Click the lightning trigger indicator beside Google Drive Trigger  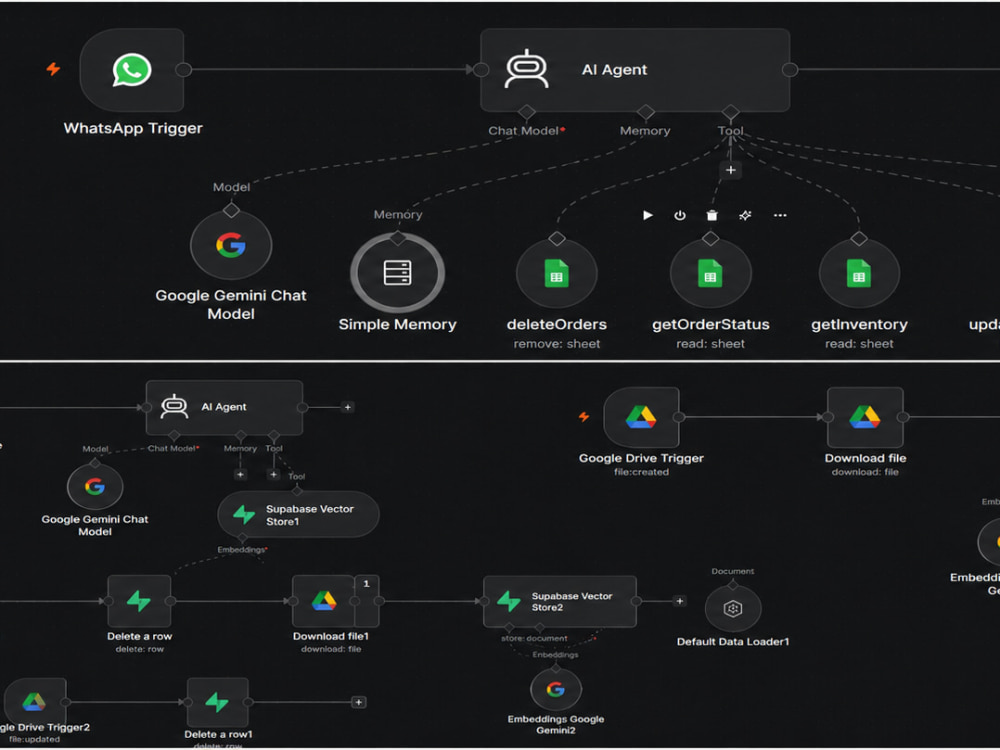584,417
